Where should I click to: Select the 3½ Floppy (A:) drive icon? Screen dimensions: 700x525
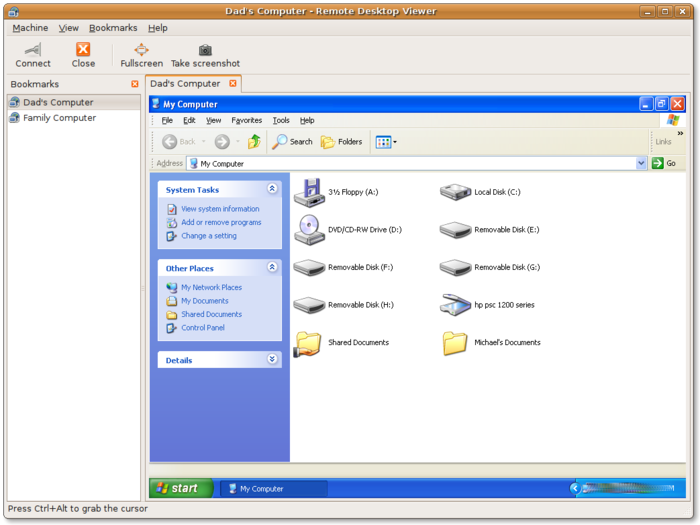point(309,192)
